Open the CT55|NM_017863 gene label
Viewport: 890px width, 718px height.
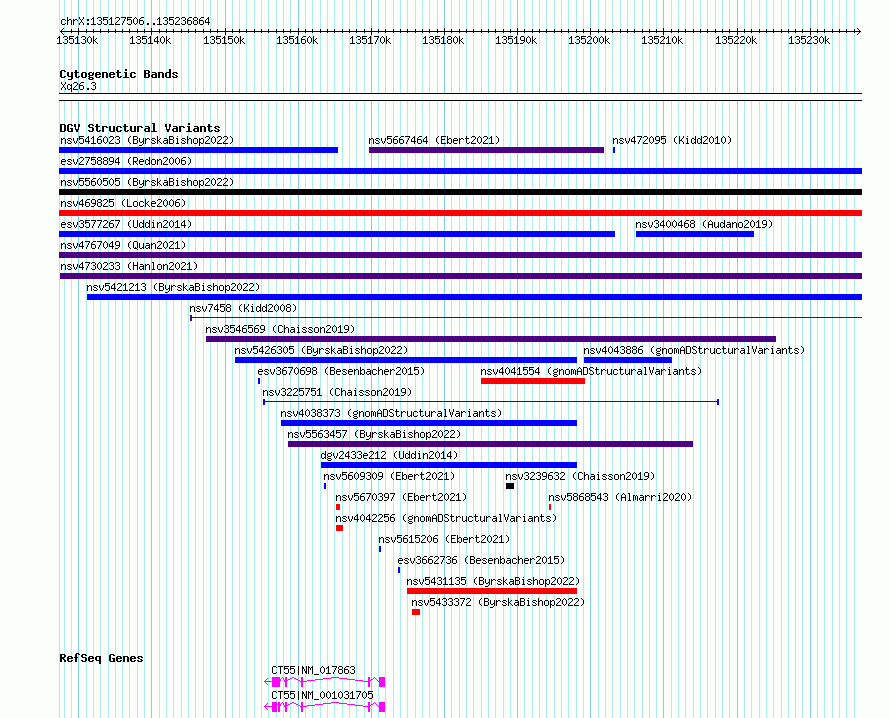[313, 670]
